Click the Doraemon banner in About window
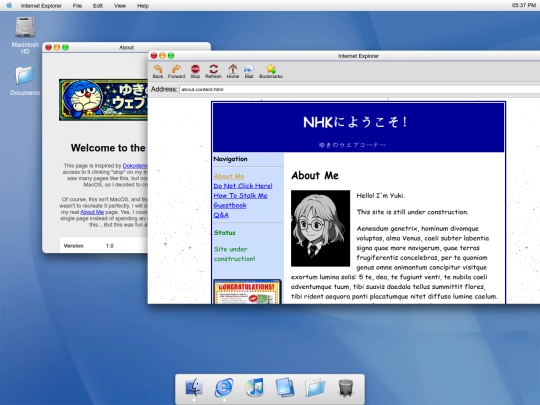This screenshot has width=540, height=405. coord(103,100)
